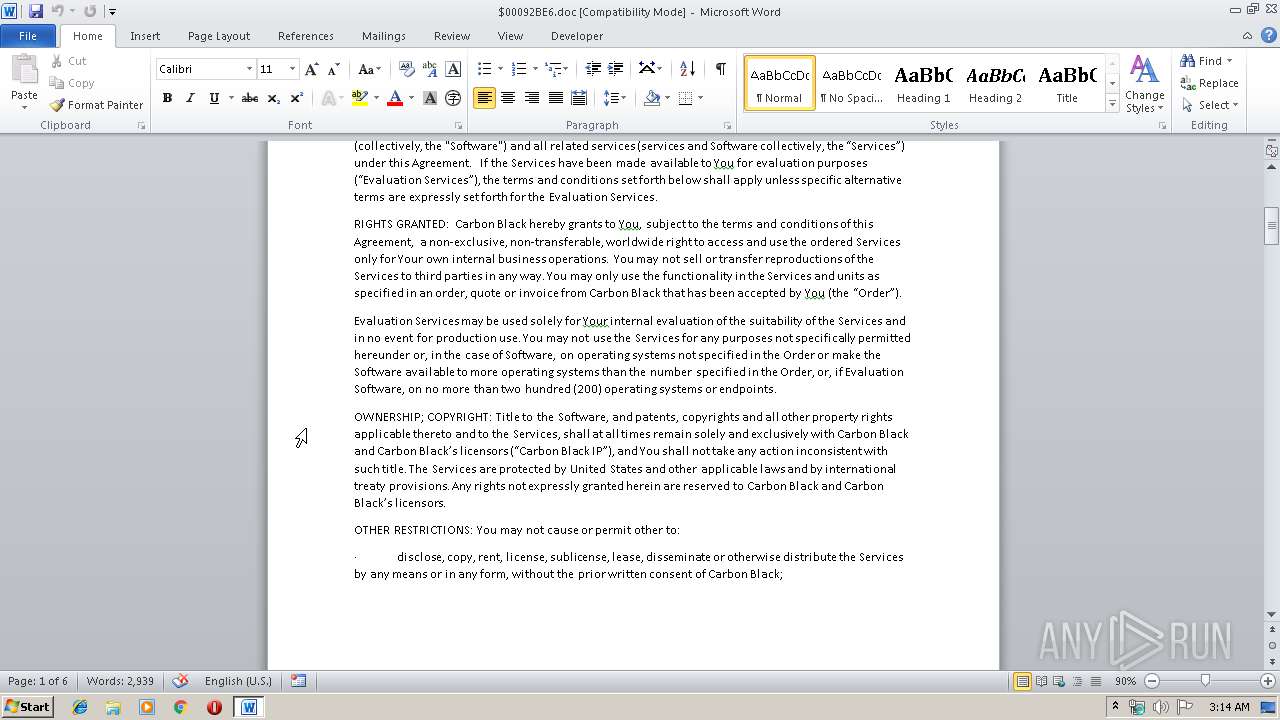Switch to Print Layout view in status bar
1280x720 pixels.
point(1022,681)
